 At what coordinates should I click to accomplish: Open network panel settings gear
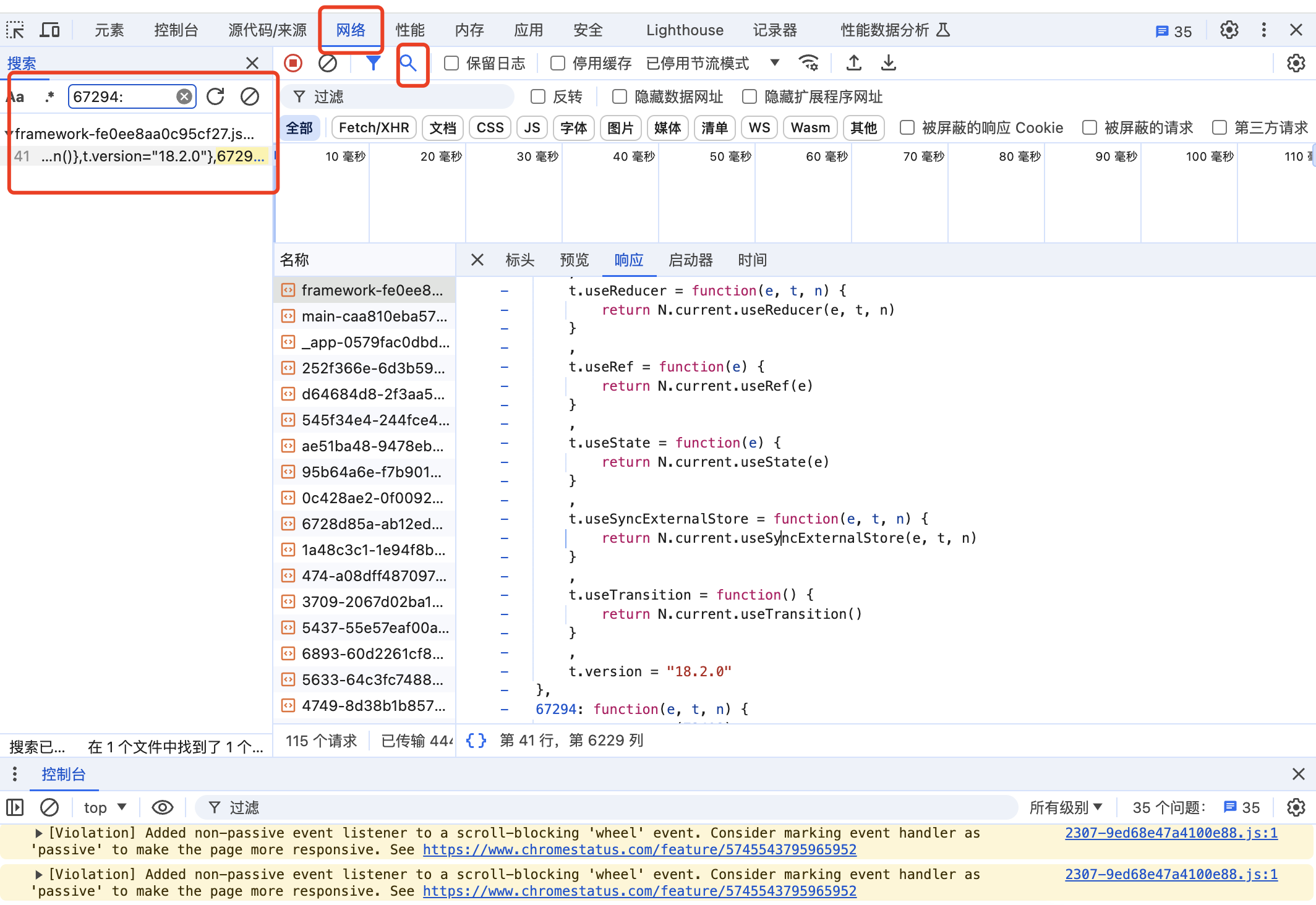click(1296, 63)
